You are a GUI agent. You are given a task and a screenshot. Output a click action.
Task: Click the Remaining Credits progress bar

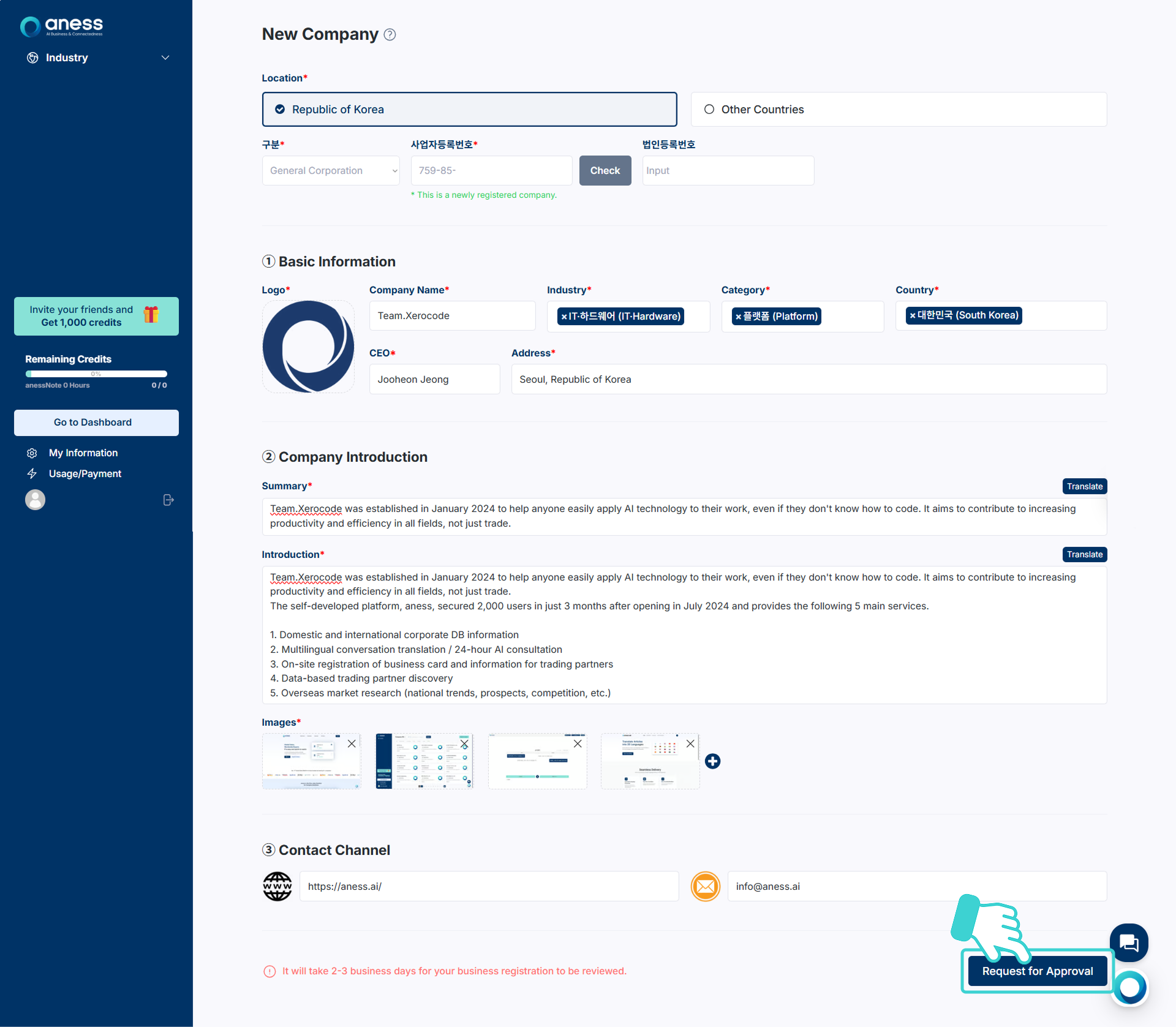(96, 374)
